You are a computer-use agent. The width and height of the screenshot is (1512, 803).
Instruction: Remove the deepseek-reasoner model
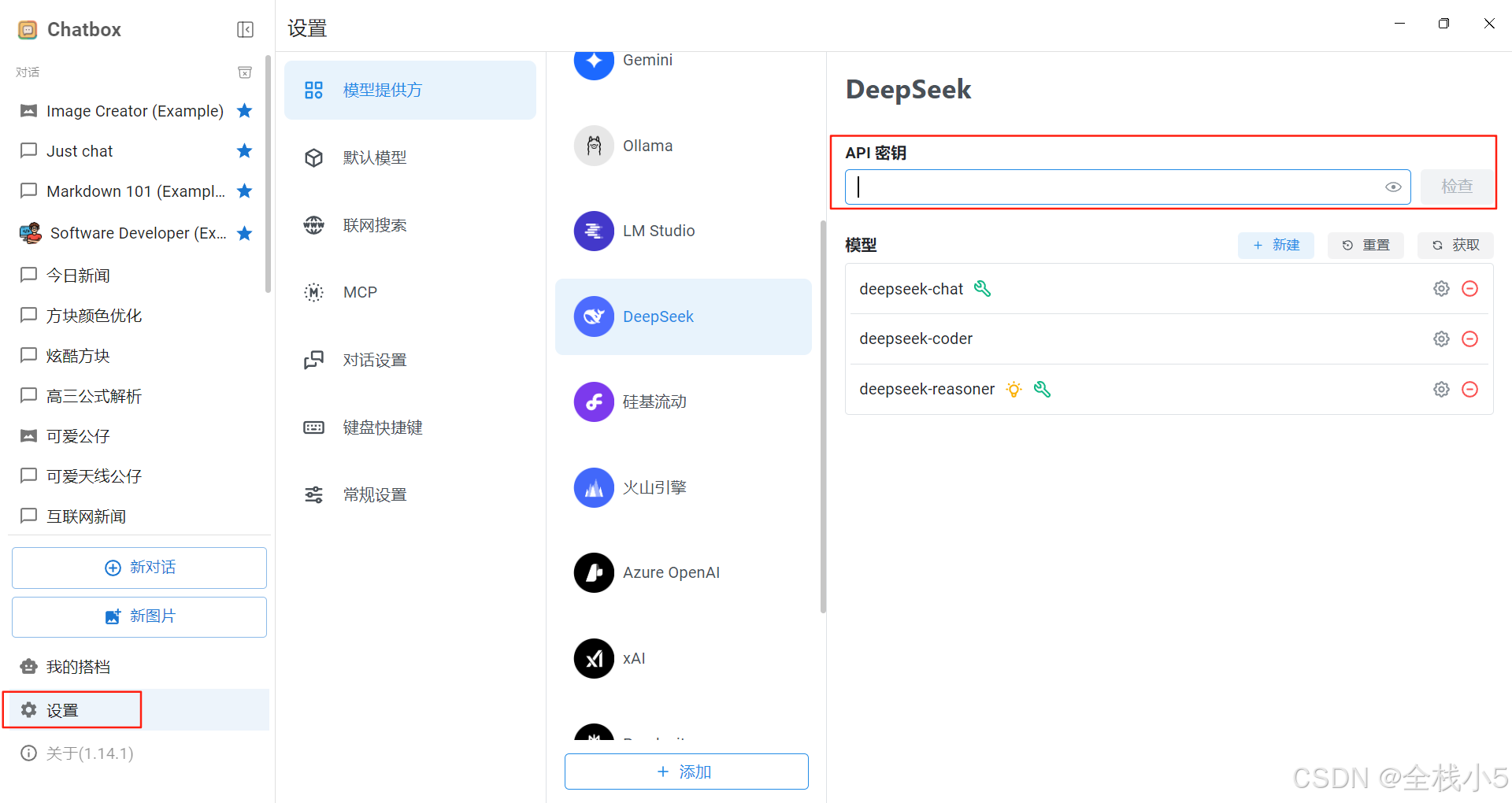point(1469,389)
